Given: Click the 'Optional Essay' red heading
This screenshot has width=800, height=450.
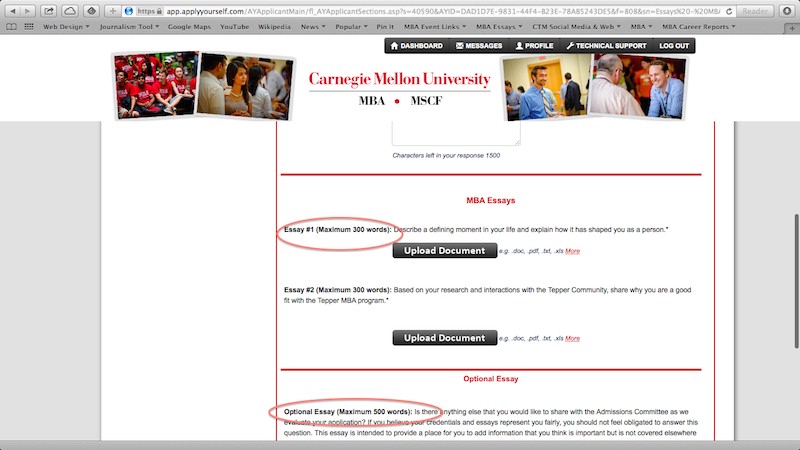Looking at the screenshot, I should tap(490, 379).
